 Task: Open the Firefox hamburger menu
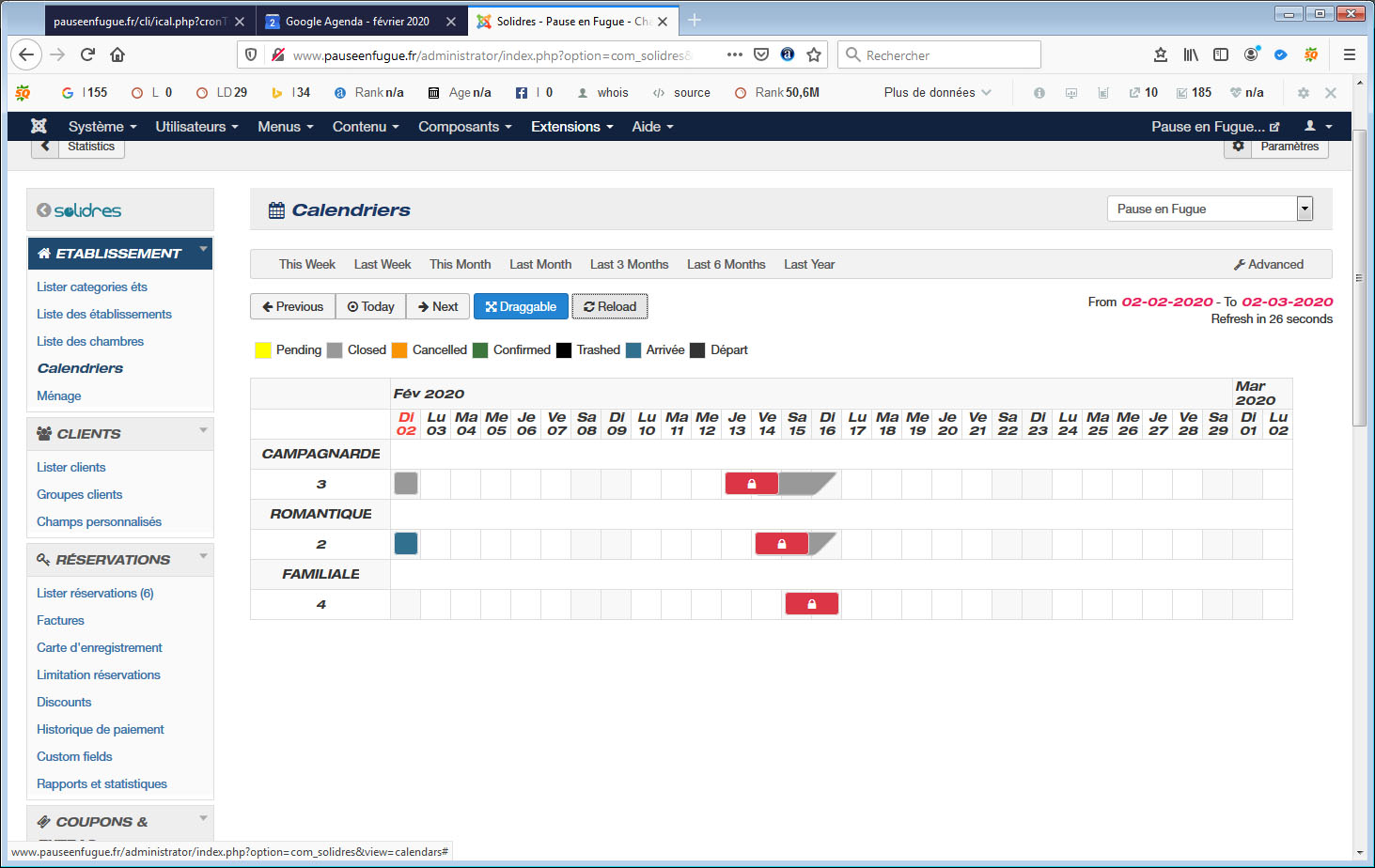point(1349,55)
